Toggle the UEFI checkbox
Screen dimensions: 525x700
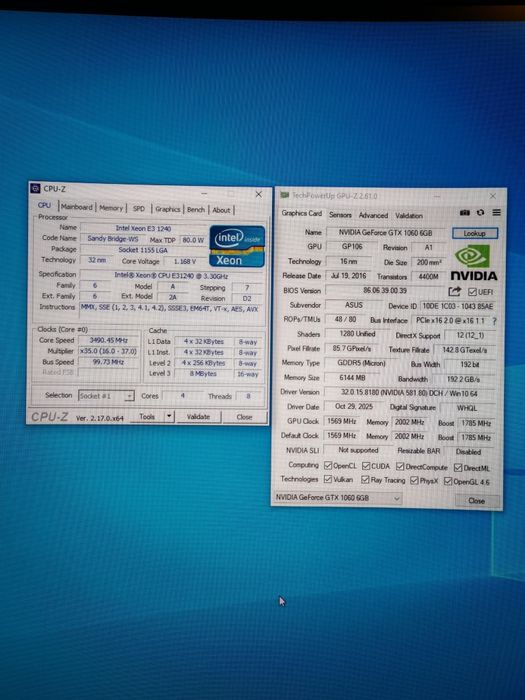click(472, 292)
